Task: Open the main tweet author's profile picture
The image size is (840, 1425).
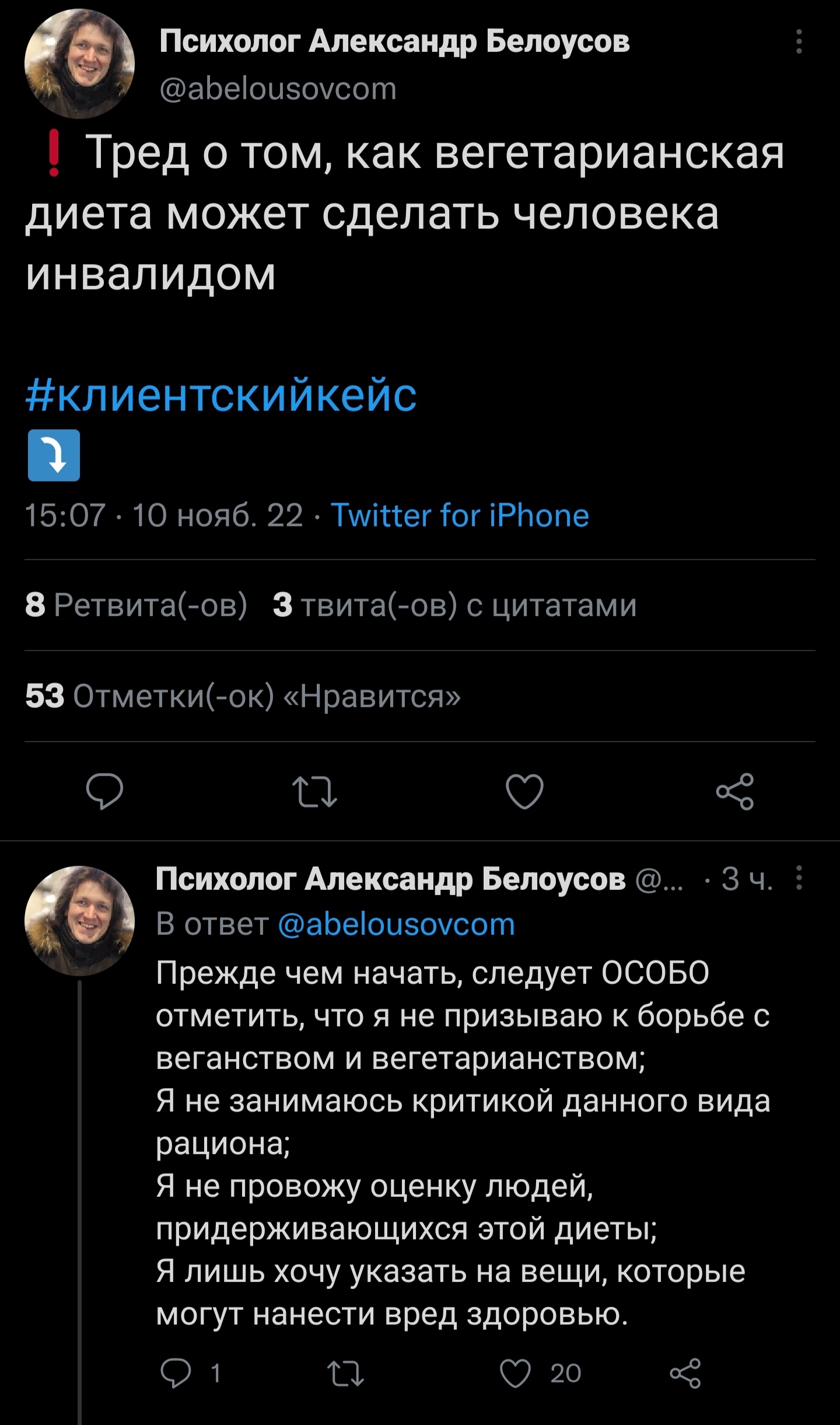Action: (x=79, y=64)
